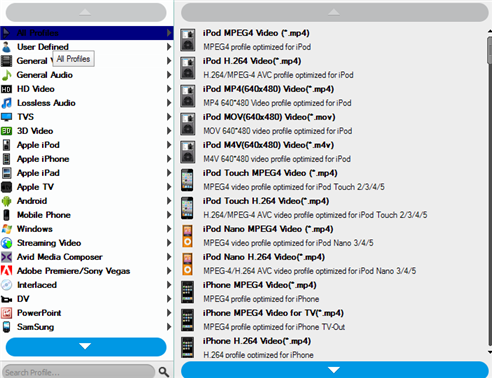Image resolution: width=492 pixels, height=378 pixels.
Task: Select iPod M4V(640x480) Video(*.m4v) profile
Action: (333, 152)
